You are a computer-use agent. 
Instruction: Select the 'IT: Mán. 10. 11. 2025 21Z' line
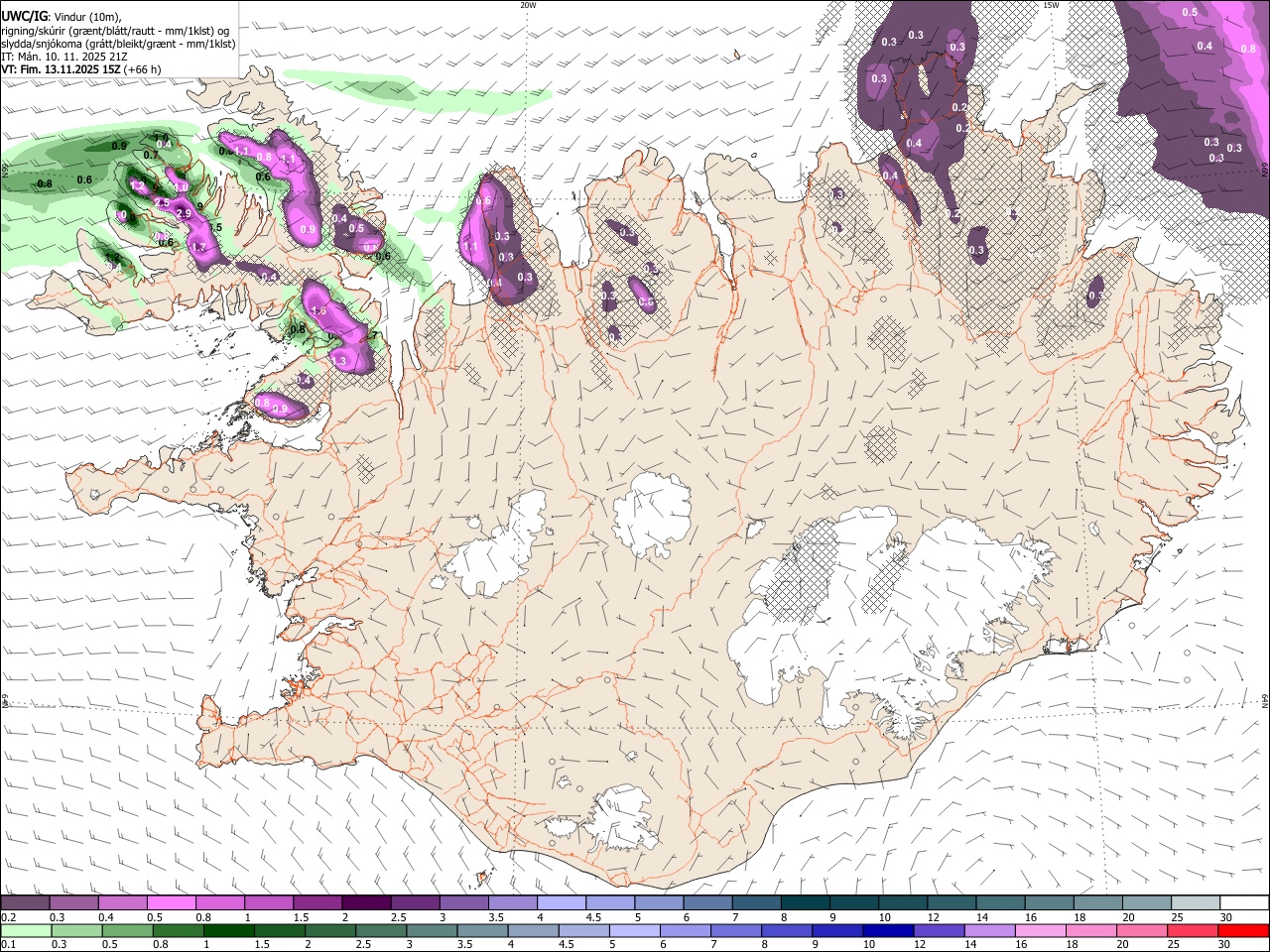coord(63,57)
